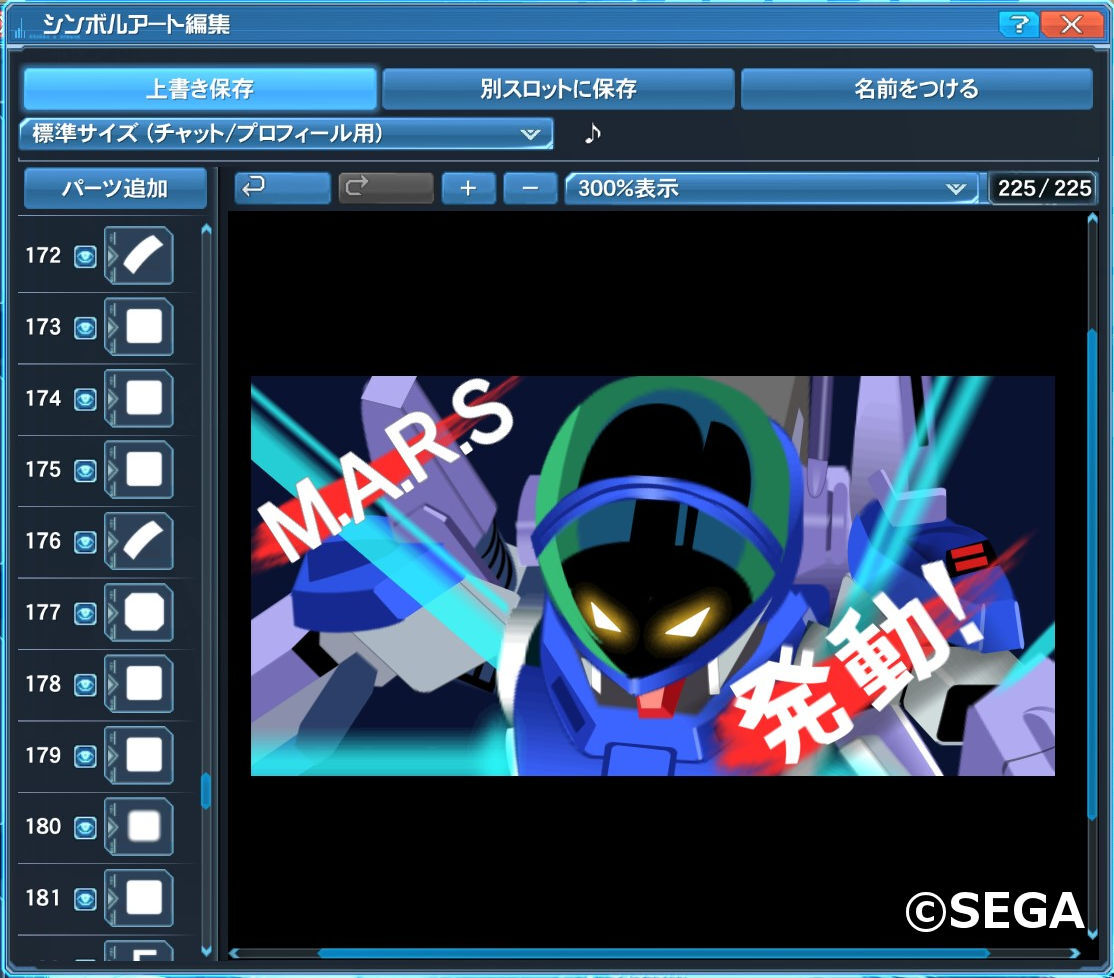
Task: Click the canvas horizontal scrollbar thumb
Action: click(654, 953)
